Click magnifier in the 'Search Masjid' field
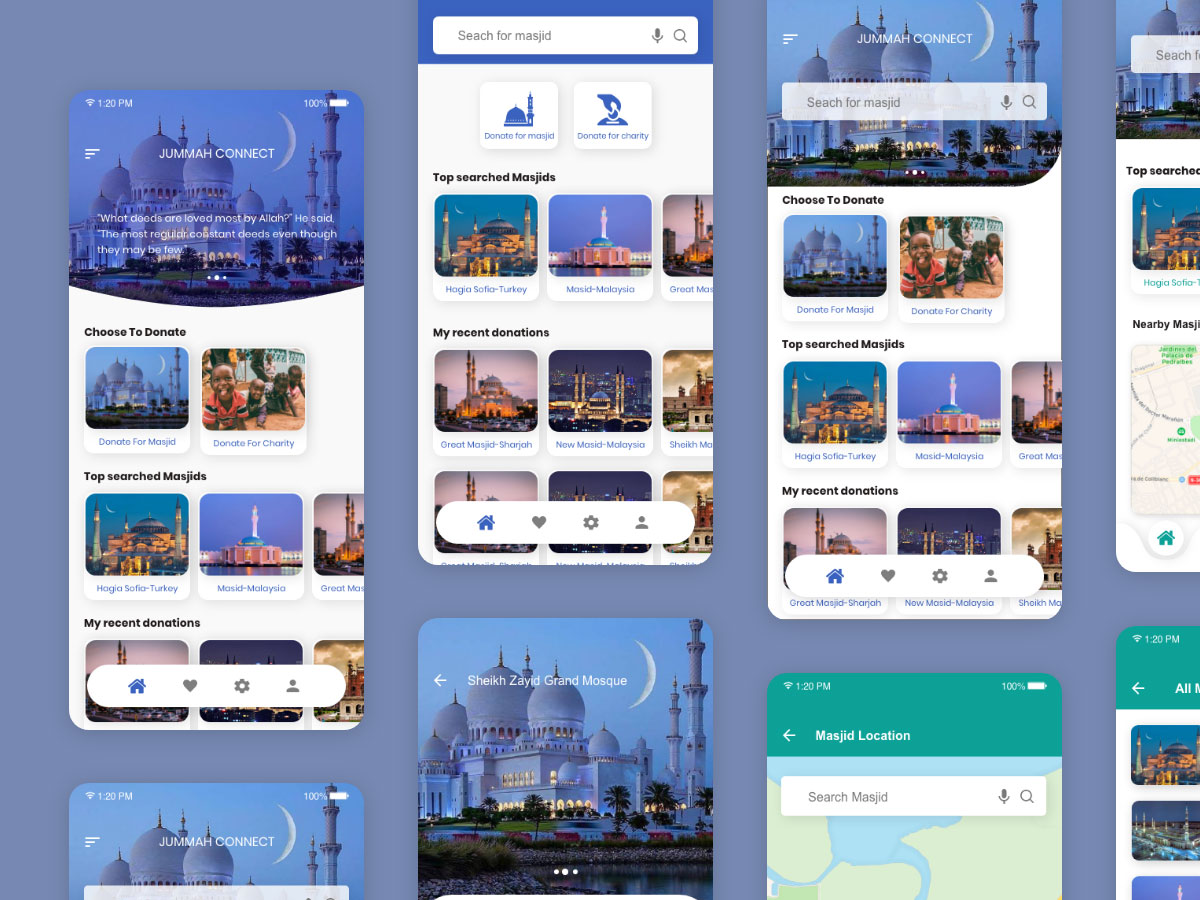Image resolution: width=1200 pixels, height=900 pixels. coord(1027,797)
